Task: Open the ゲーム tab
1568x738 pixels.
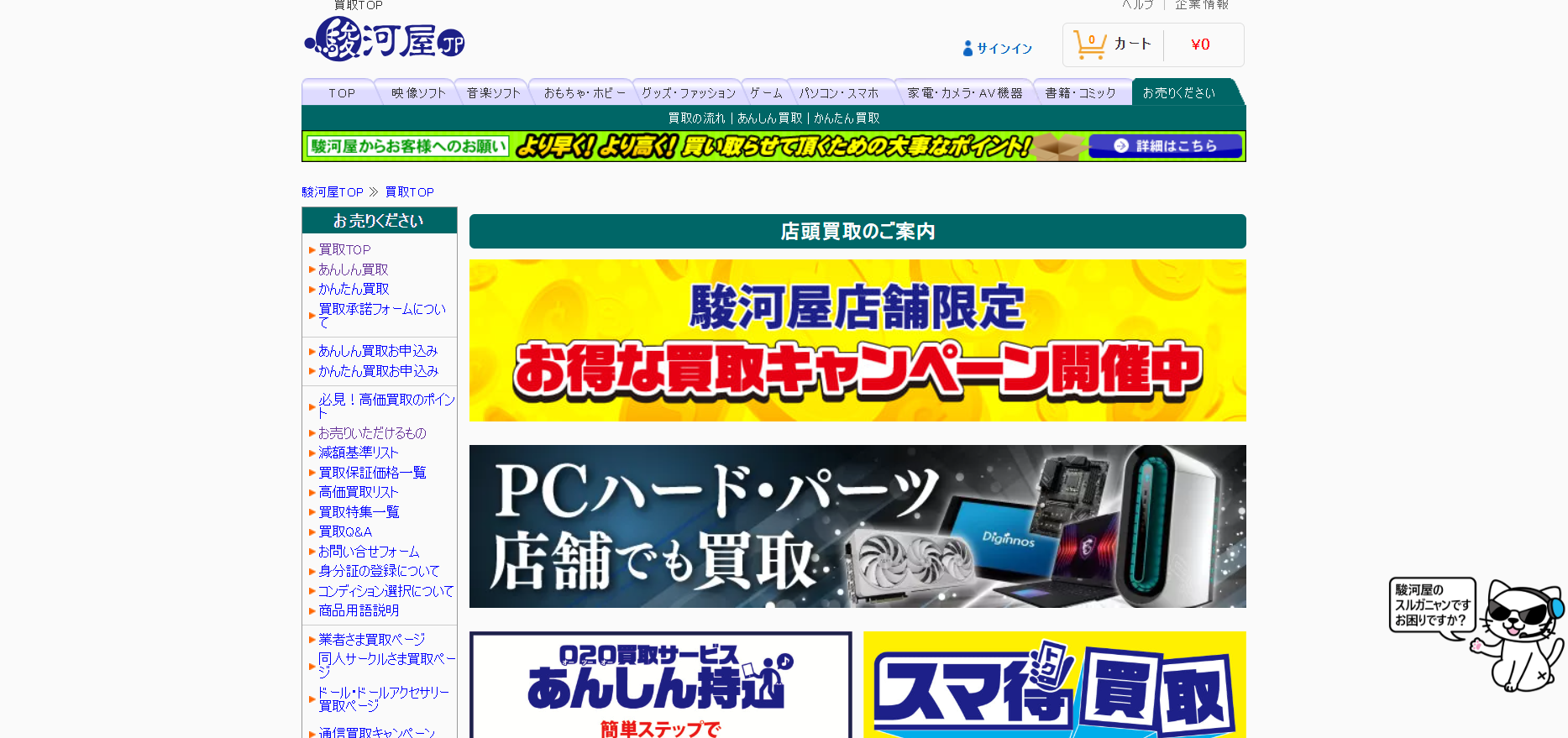Action: coord(766,93)
